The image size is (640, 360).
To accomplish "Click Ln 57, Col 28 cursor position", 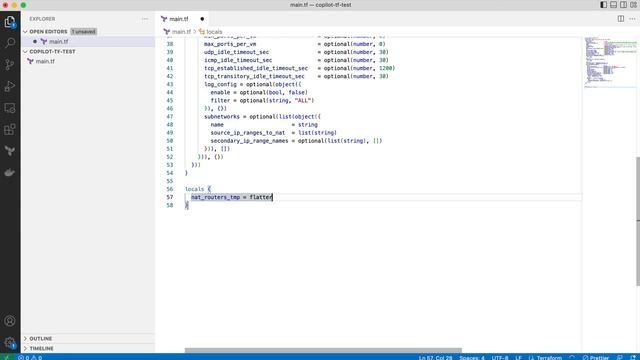I will 435,358.
